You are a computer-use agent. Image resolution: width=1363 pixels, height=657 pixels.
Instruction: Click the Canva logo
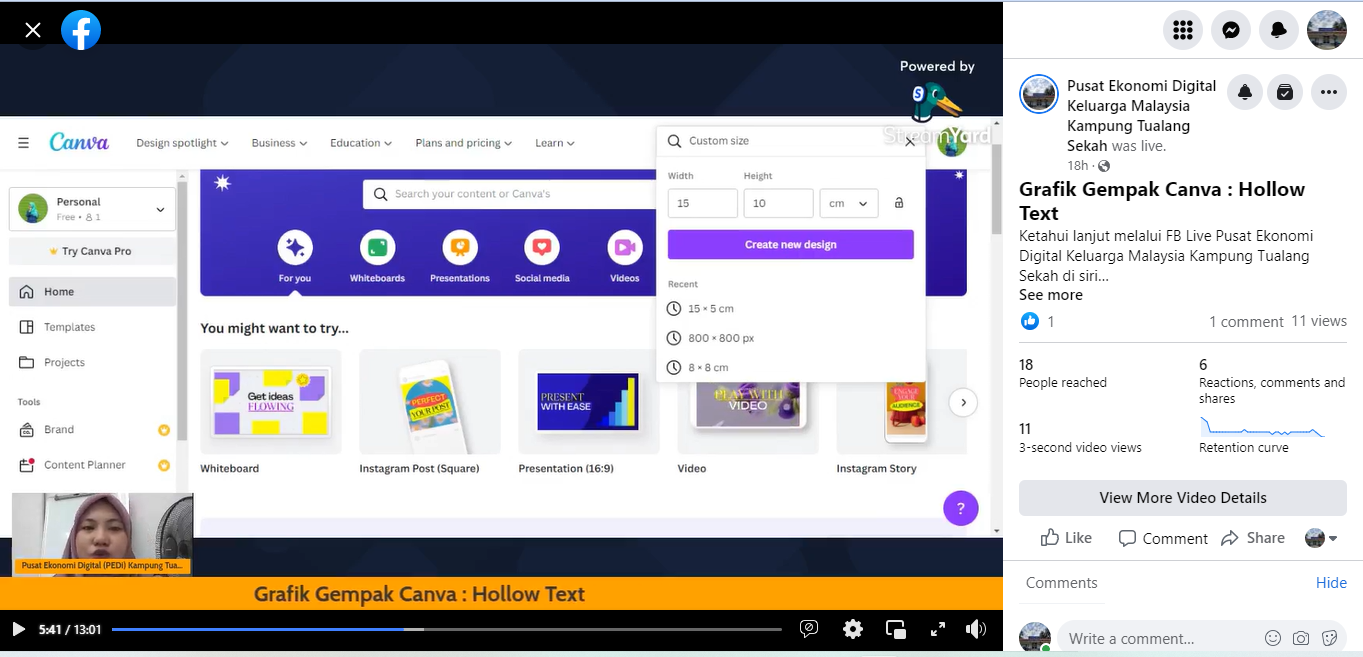(x=79, y=142)
